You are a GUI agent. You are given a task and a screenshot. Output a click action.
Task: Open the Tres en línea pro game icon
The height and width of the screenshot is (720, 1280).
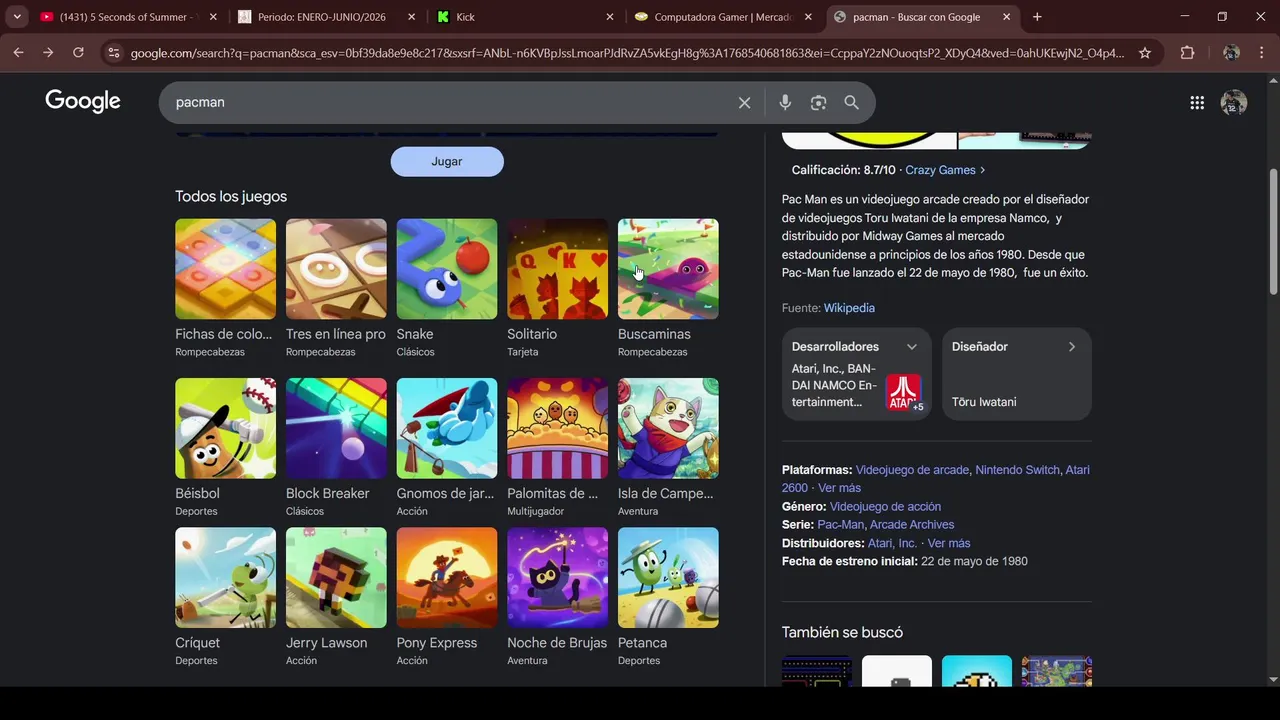(x=336, y=269)
